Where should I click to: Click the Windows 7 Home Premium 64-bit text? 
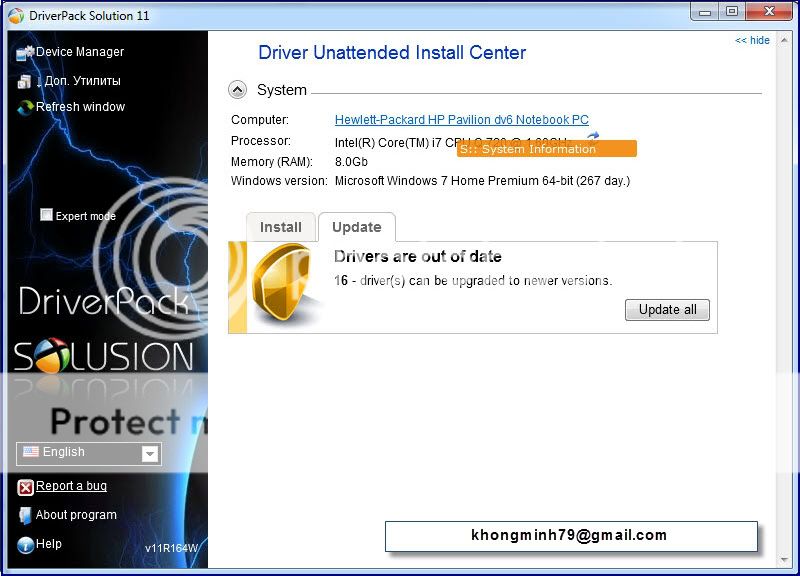(482, 181)
